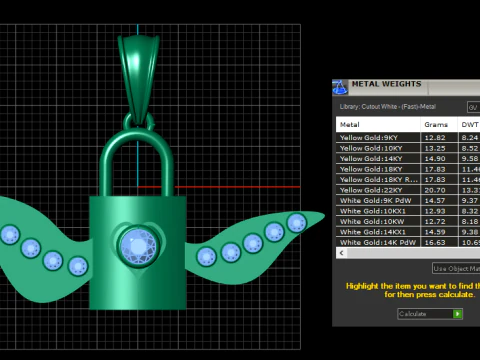The width and height of the screenshot is (480, 360).
Task: Select the Yellow Gold:9KY row
Action: [x=408, y=138]
